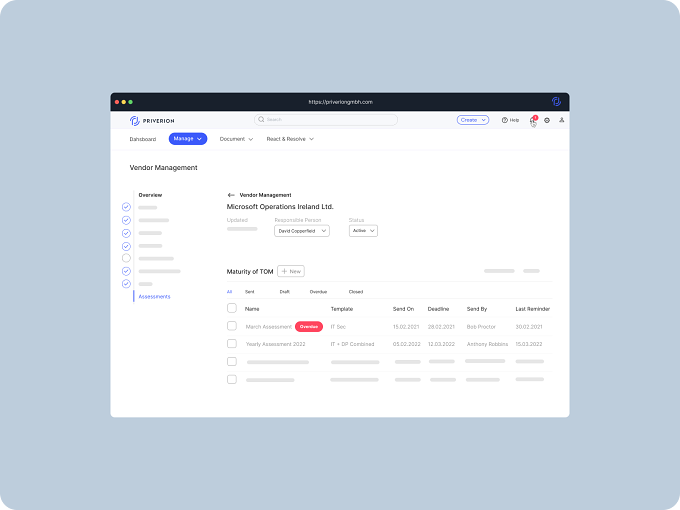The height and width of the screenshot is (510, 680).
Task: Click in the Search input field
Action: pos(326,120)
